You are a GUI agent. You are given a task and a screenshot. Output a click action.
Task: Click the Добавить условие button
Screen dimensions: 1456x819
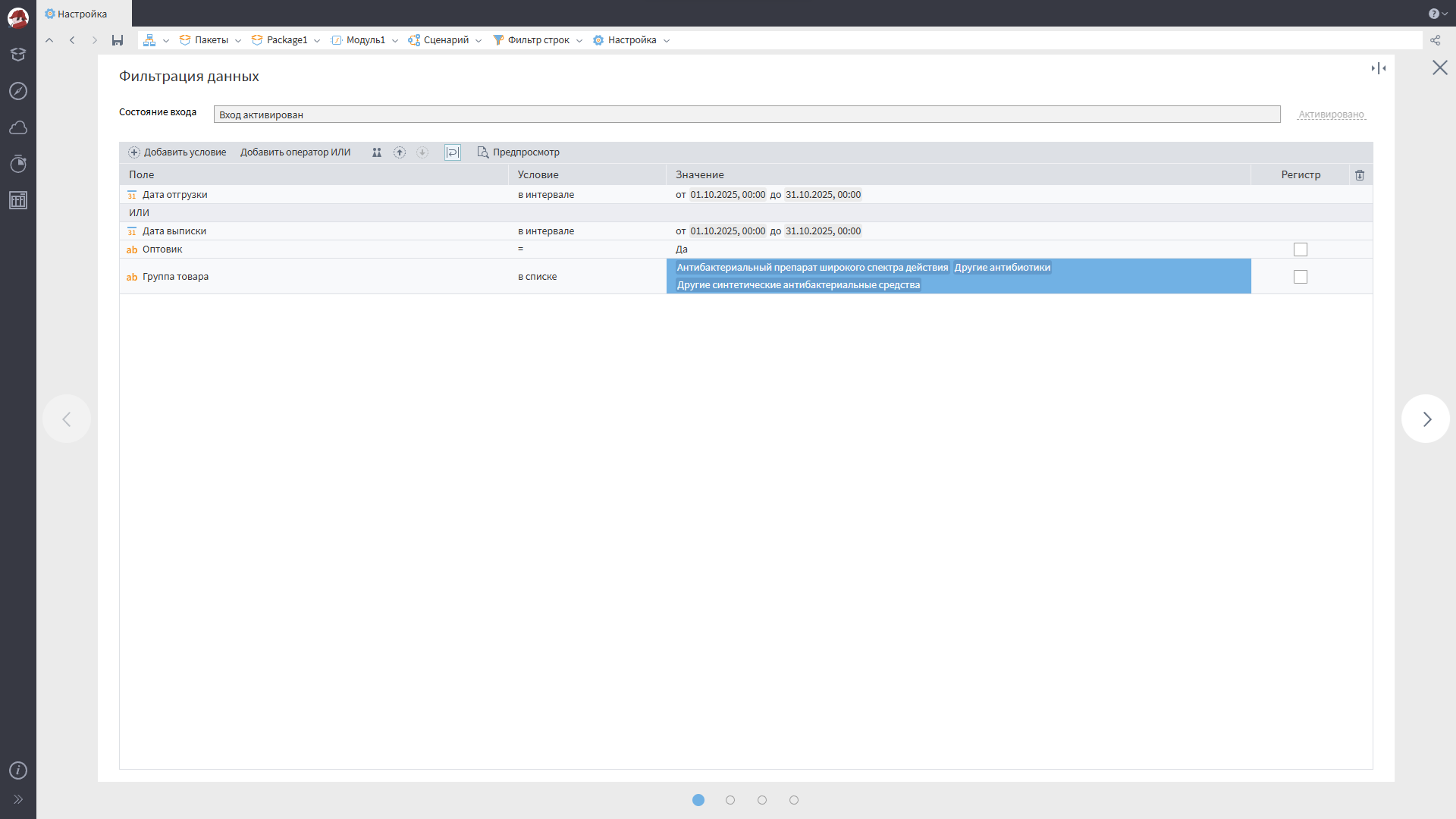[x=177, y=152]
